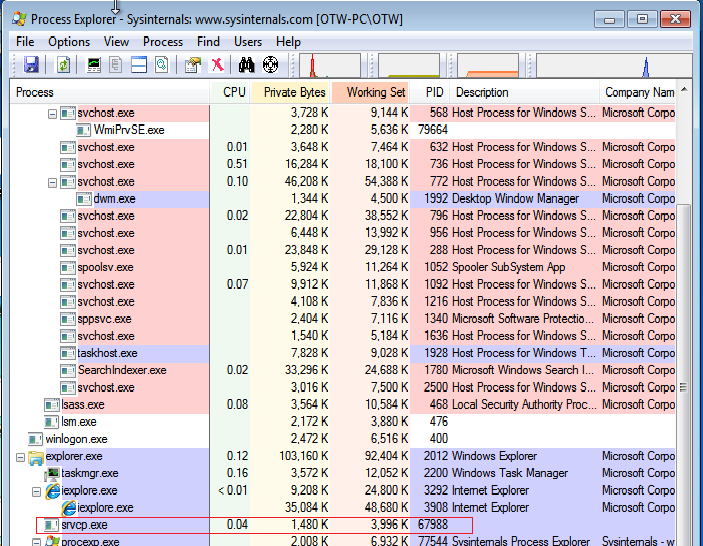Viewport: 703px width, 546px height.
Task: Sort by the Working Set column header
Action: click(x=370, y=92)
